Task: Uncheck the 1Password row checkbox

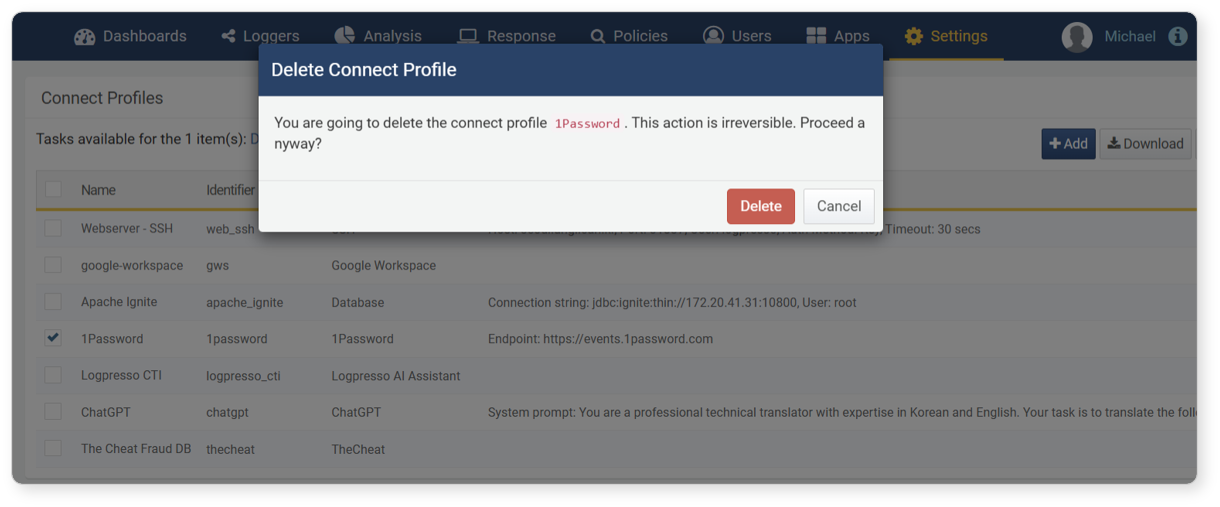Action: tap(53, 338)
